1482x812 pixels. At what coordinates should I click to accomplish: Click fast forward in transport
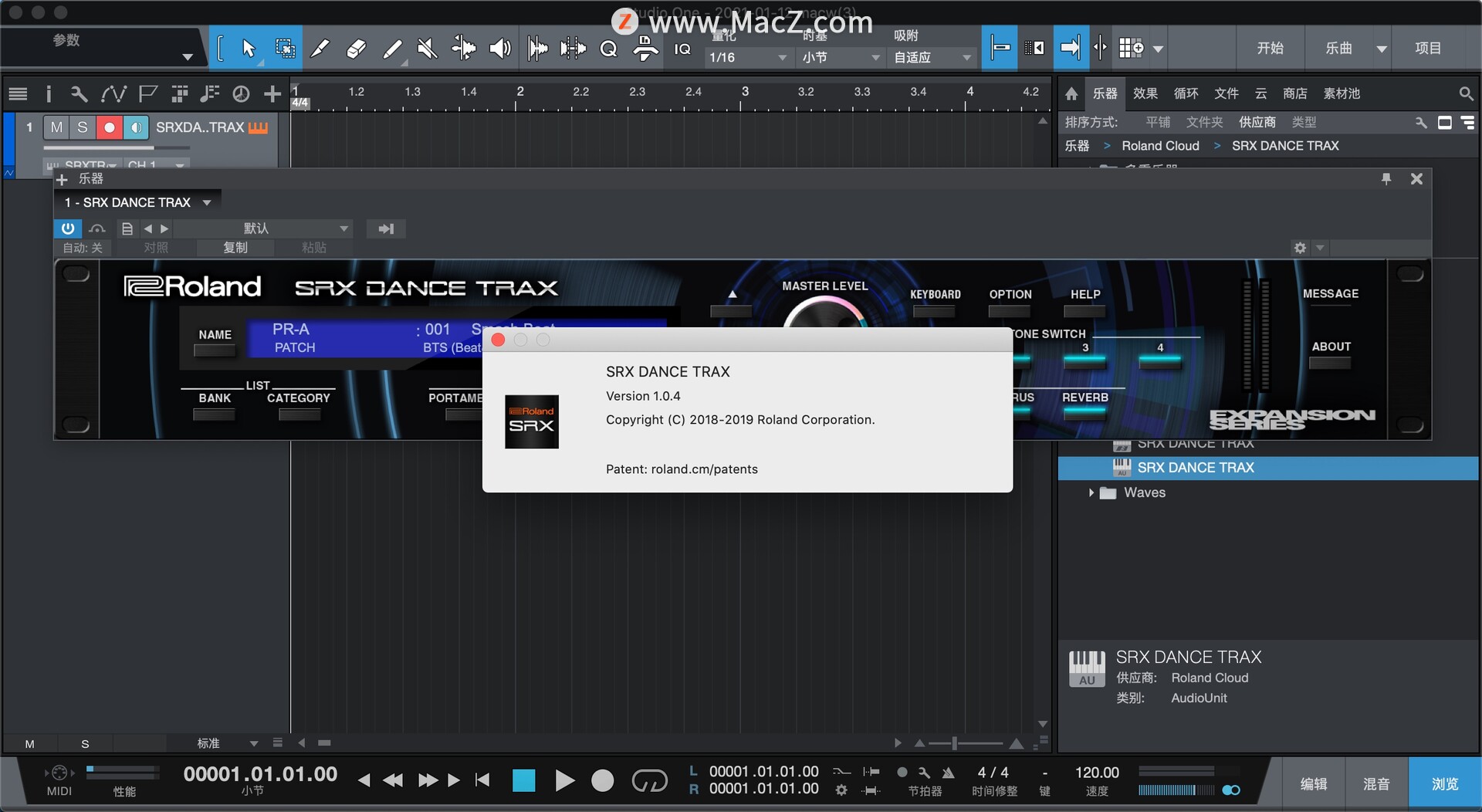tap(428, 780)
